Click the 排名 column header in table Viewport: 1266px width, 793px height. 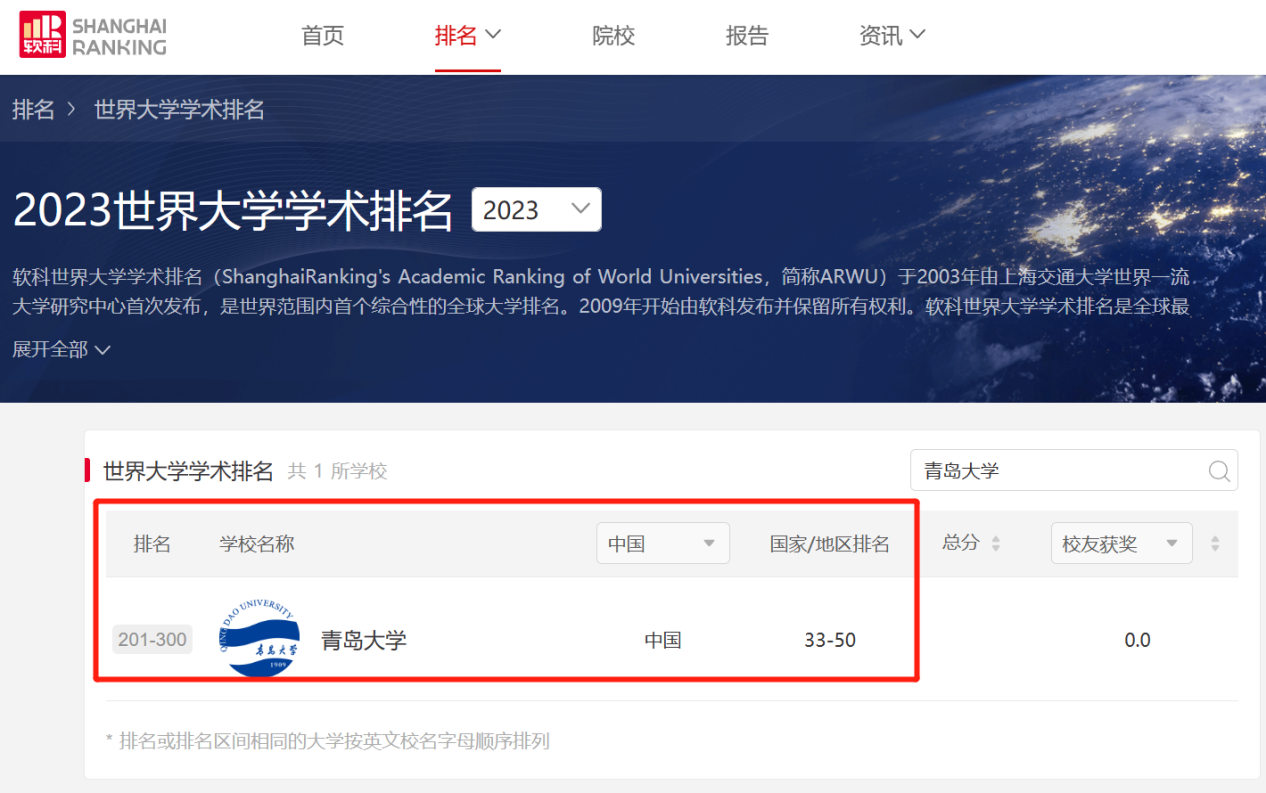click(x=152, y=544)
